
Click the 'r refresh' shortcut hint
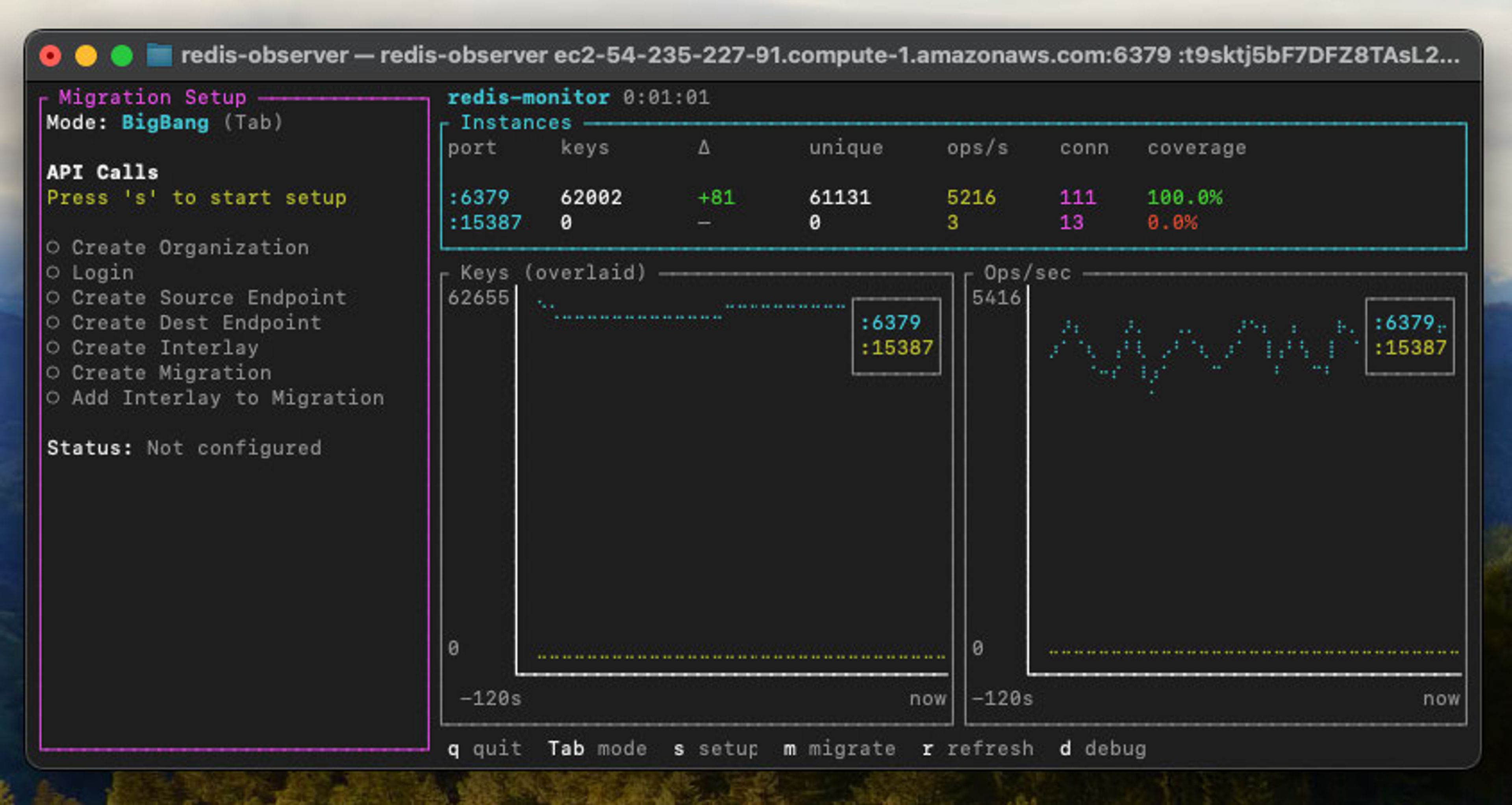[x=978, y=749]
